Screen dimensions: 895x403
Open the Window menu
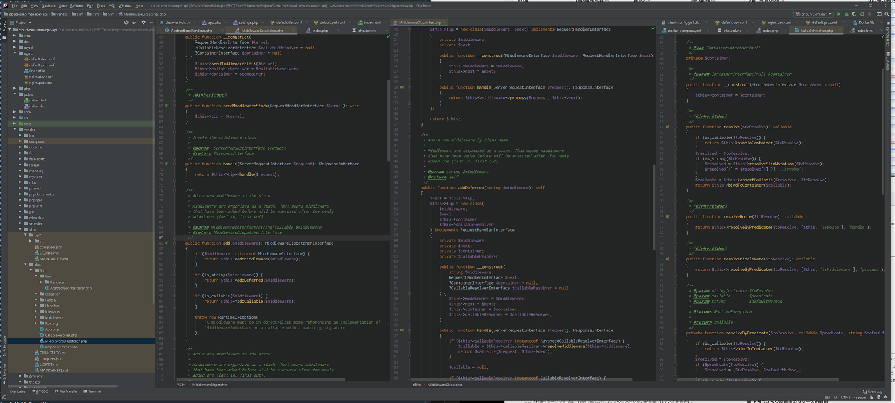click(125, 6)
